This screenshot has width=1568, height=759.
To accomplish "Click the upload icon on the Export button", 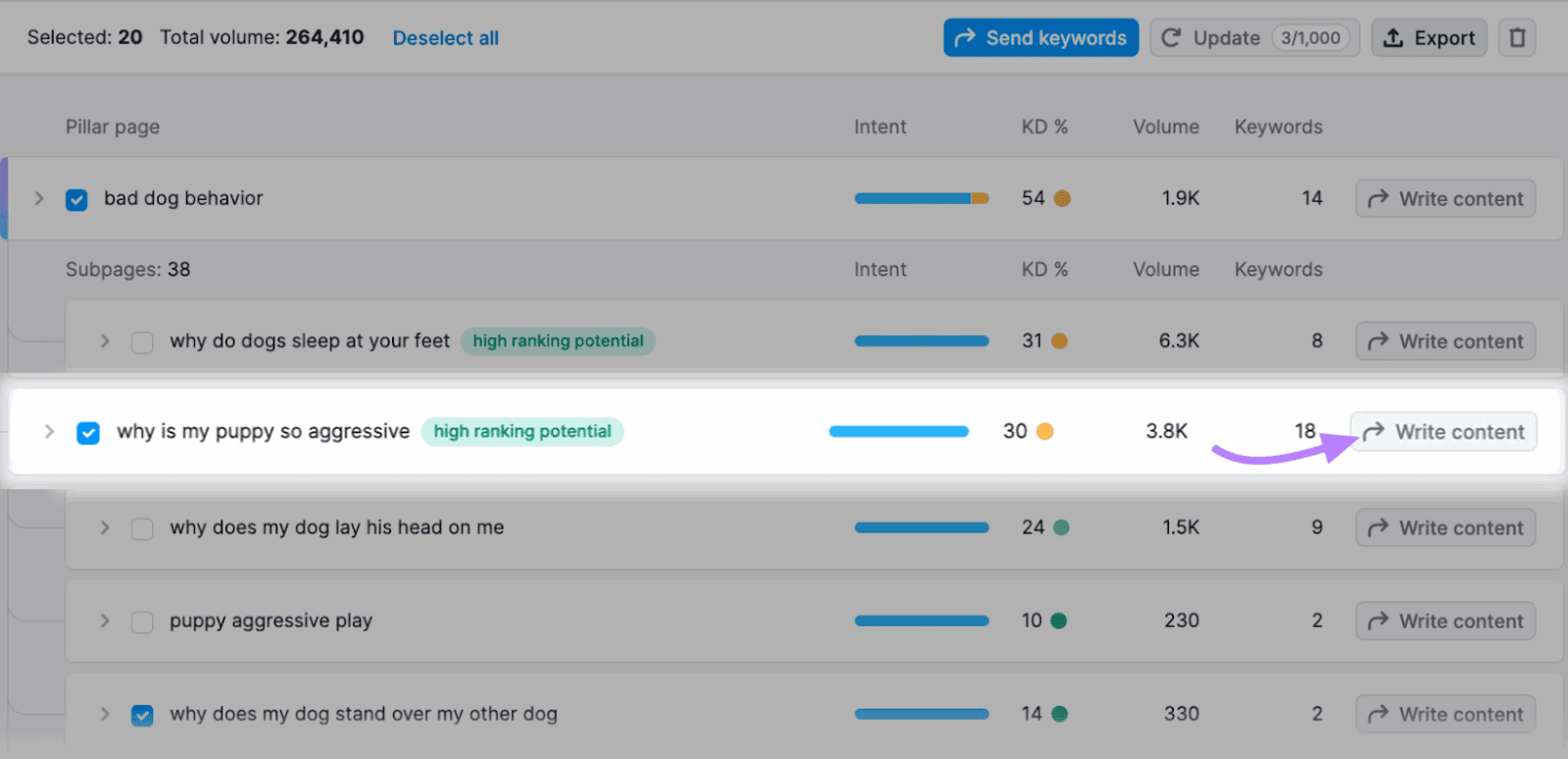I will click(x=1392, y=37).
